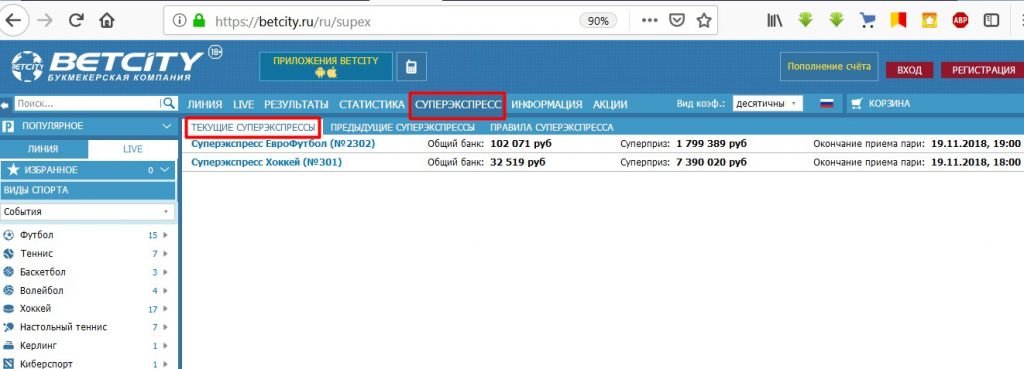Click the 90% zoom level indicator

[598, 21]
